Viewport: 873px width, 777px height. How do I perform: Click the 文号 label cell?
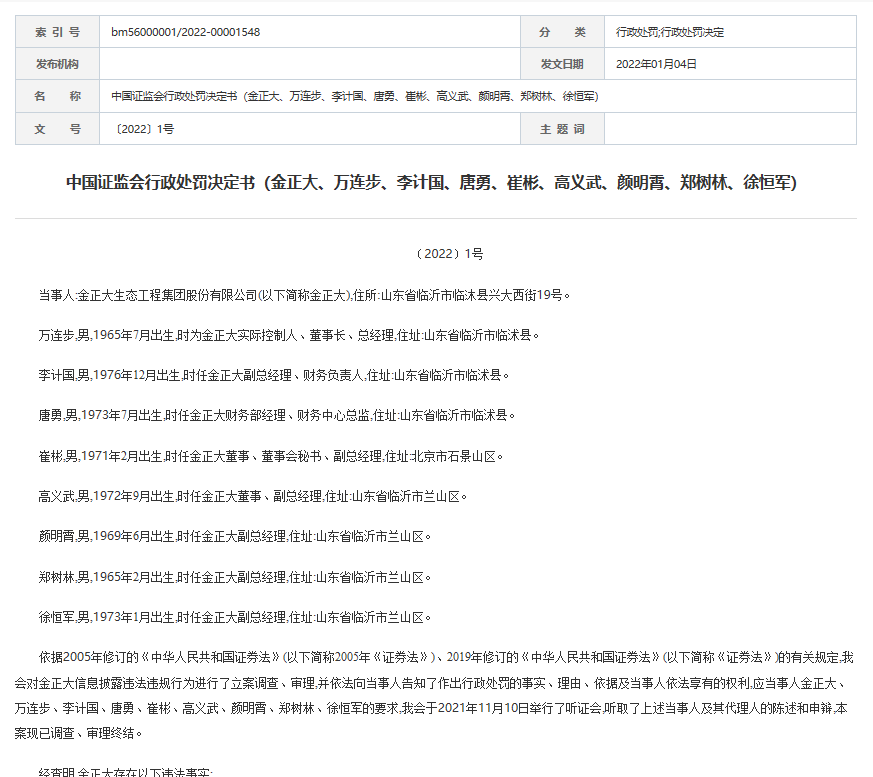(x=57, y=129)
